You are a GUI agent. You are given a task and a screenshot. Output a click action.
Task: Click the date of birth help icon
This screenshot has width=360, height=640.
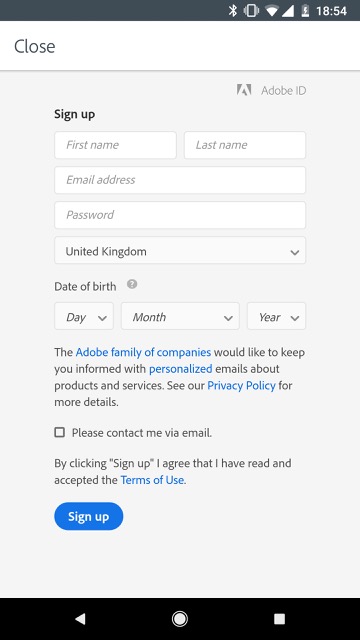(x=132, y=284)
